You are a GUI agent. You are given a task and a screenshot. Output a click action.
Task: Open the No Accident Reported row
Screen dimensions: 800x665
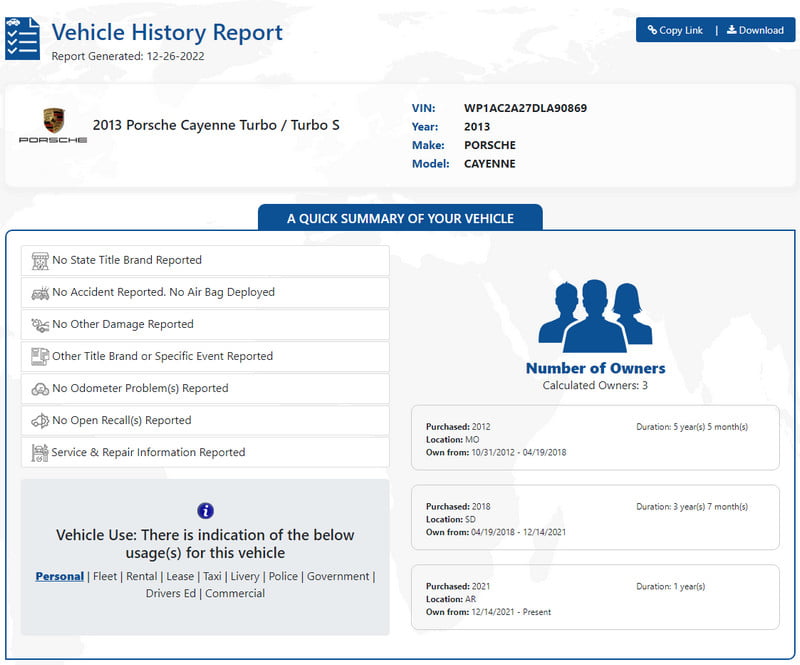(205, 293)
